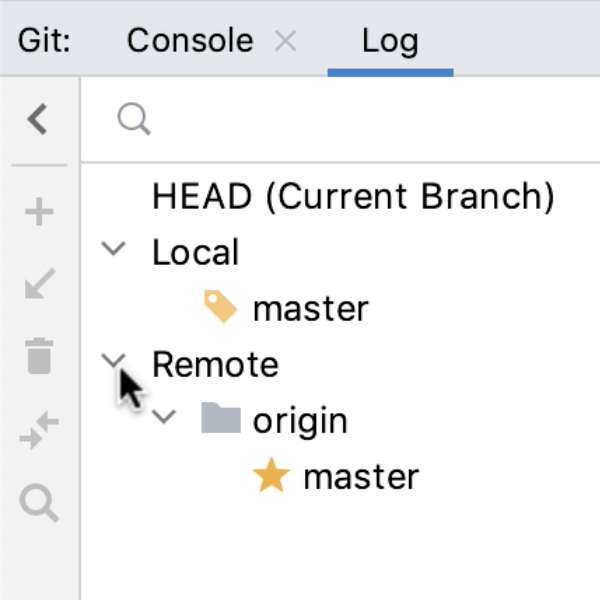Collapse the branches pane with the left arrow

click(x=38, y=121)
